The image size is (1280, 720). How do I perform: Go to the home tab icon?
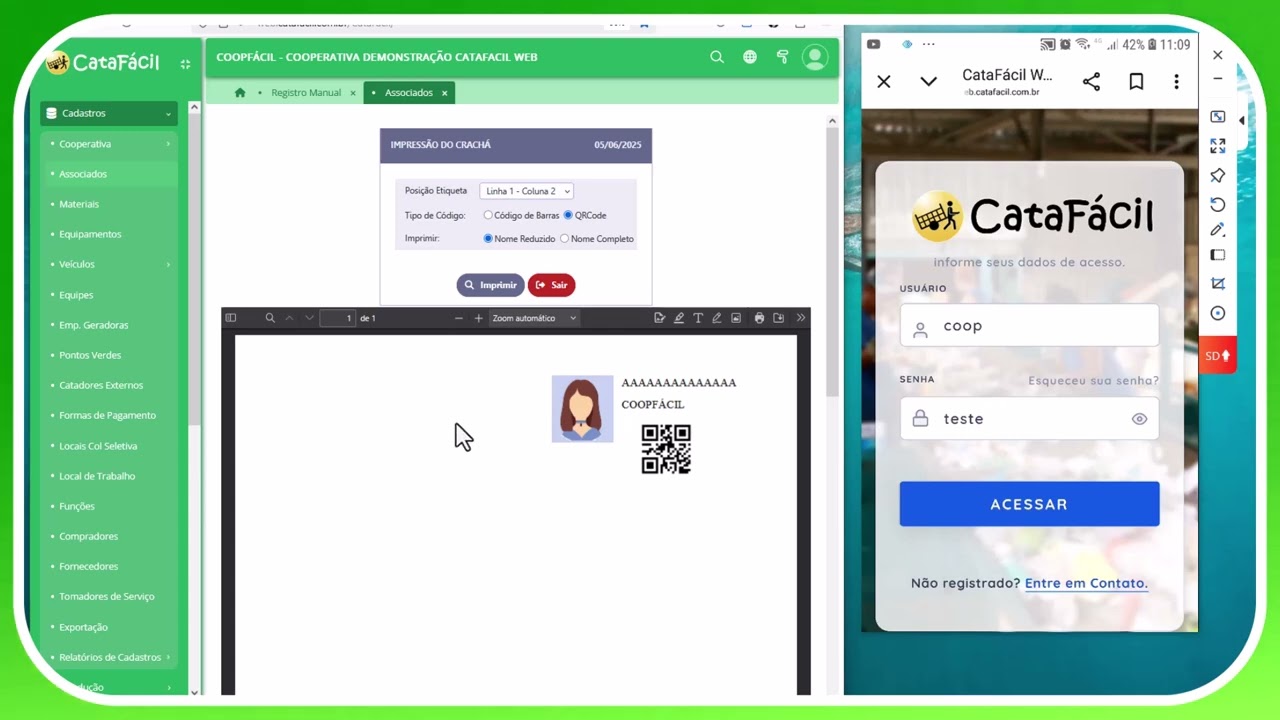[x=240, y=93]
